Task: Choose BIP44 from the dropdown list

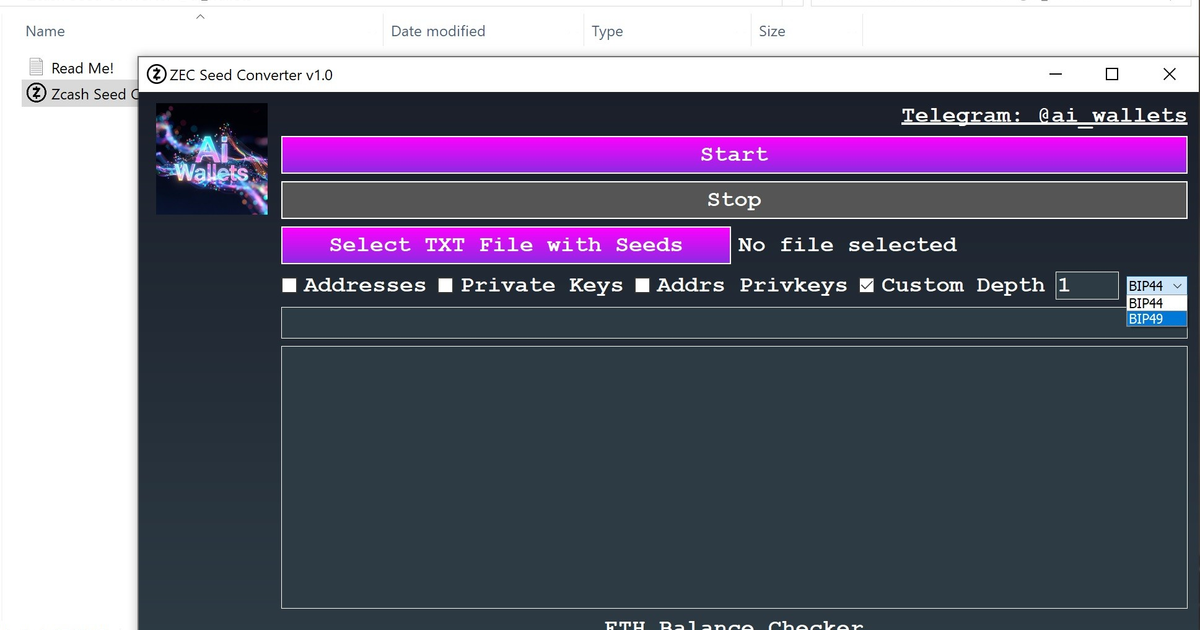Action: pyautogui.click(x=1156, y=303)
